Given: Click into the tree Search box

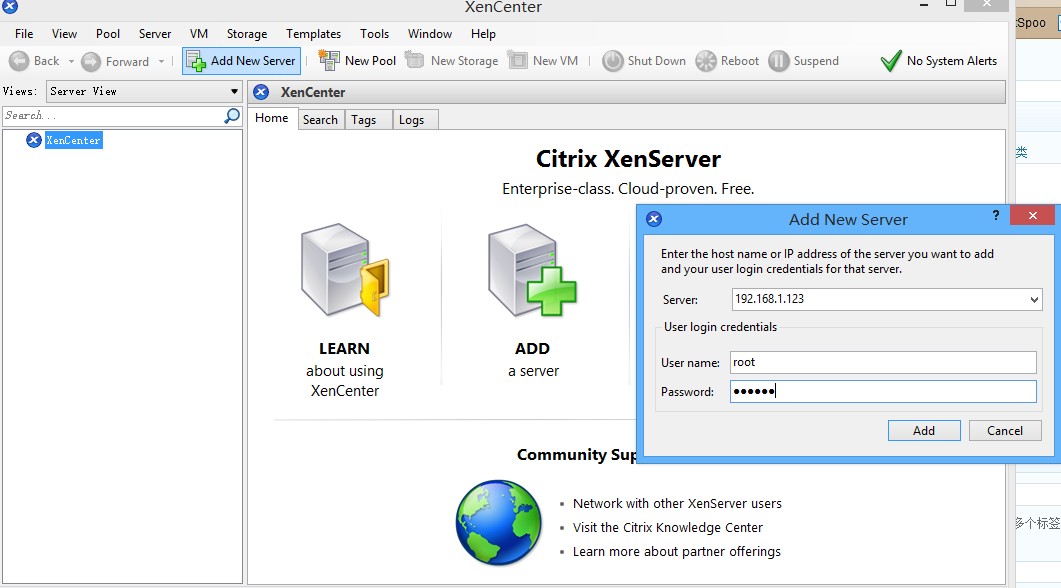Looking at the screenshot, I should tap(112, 116).
